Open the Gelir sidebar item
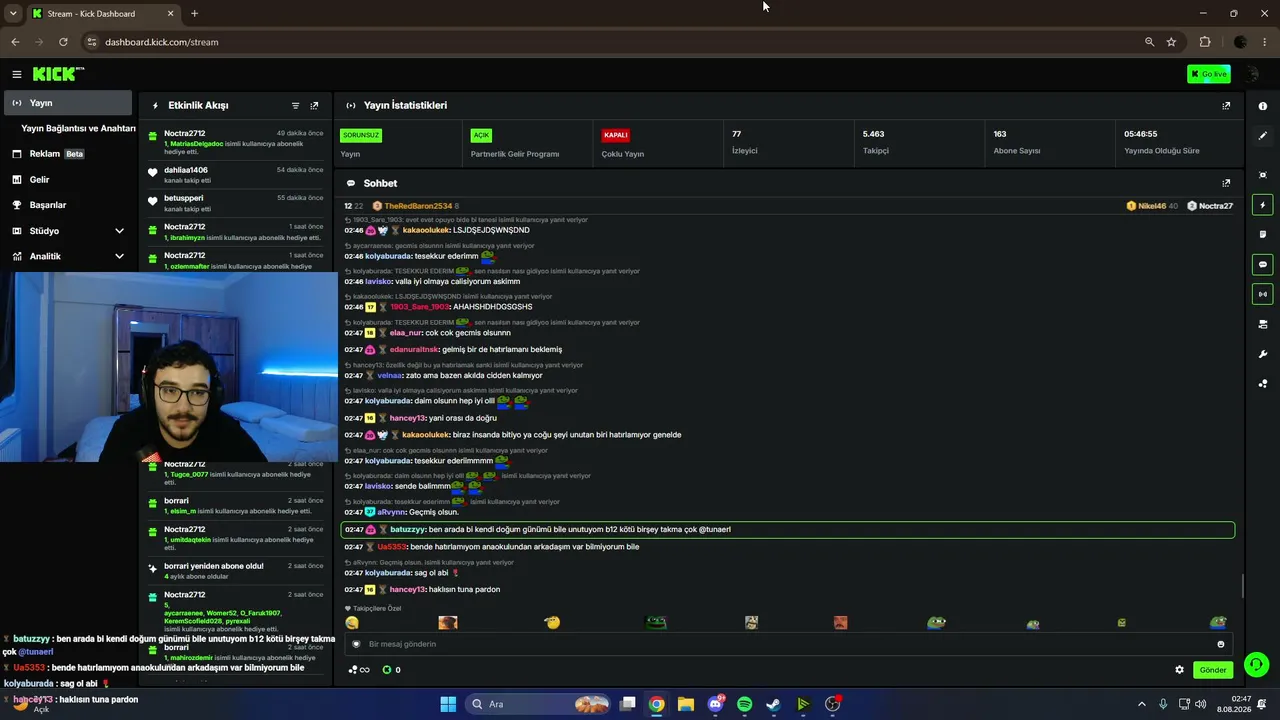 pos(70,179)
